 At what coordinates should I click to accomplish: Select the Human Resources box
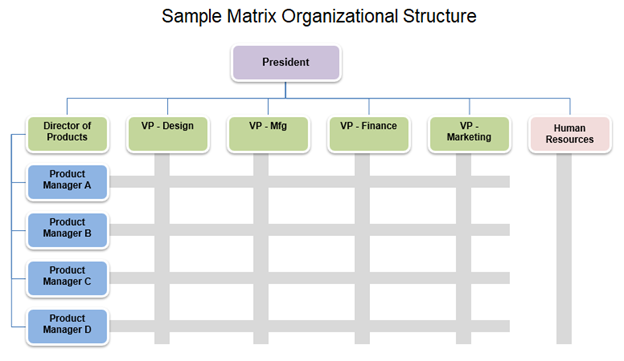570,134
